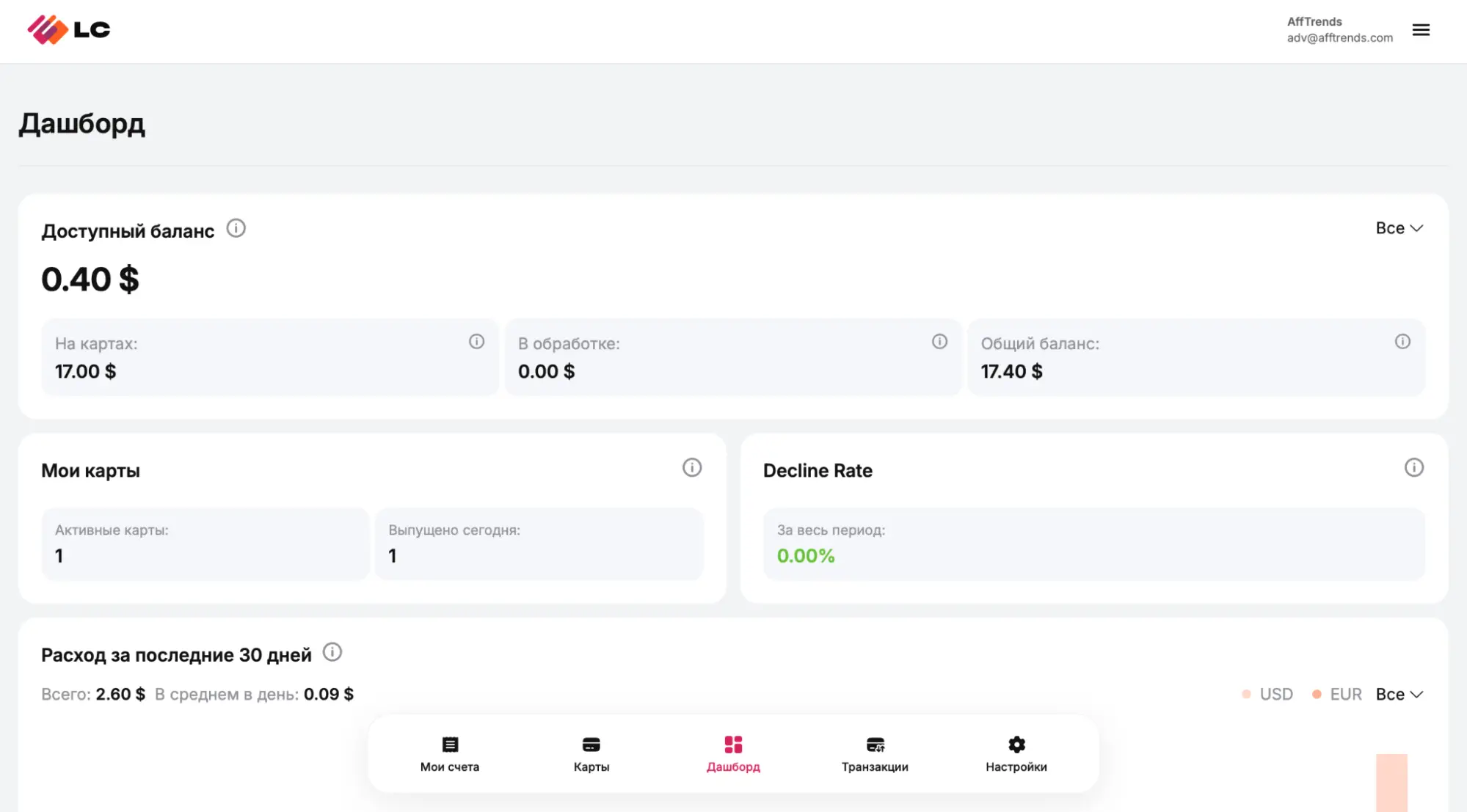Go to Мои счета tab

click(x=450, y=755)
